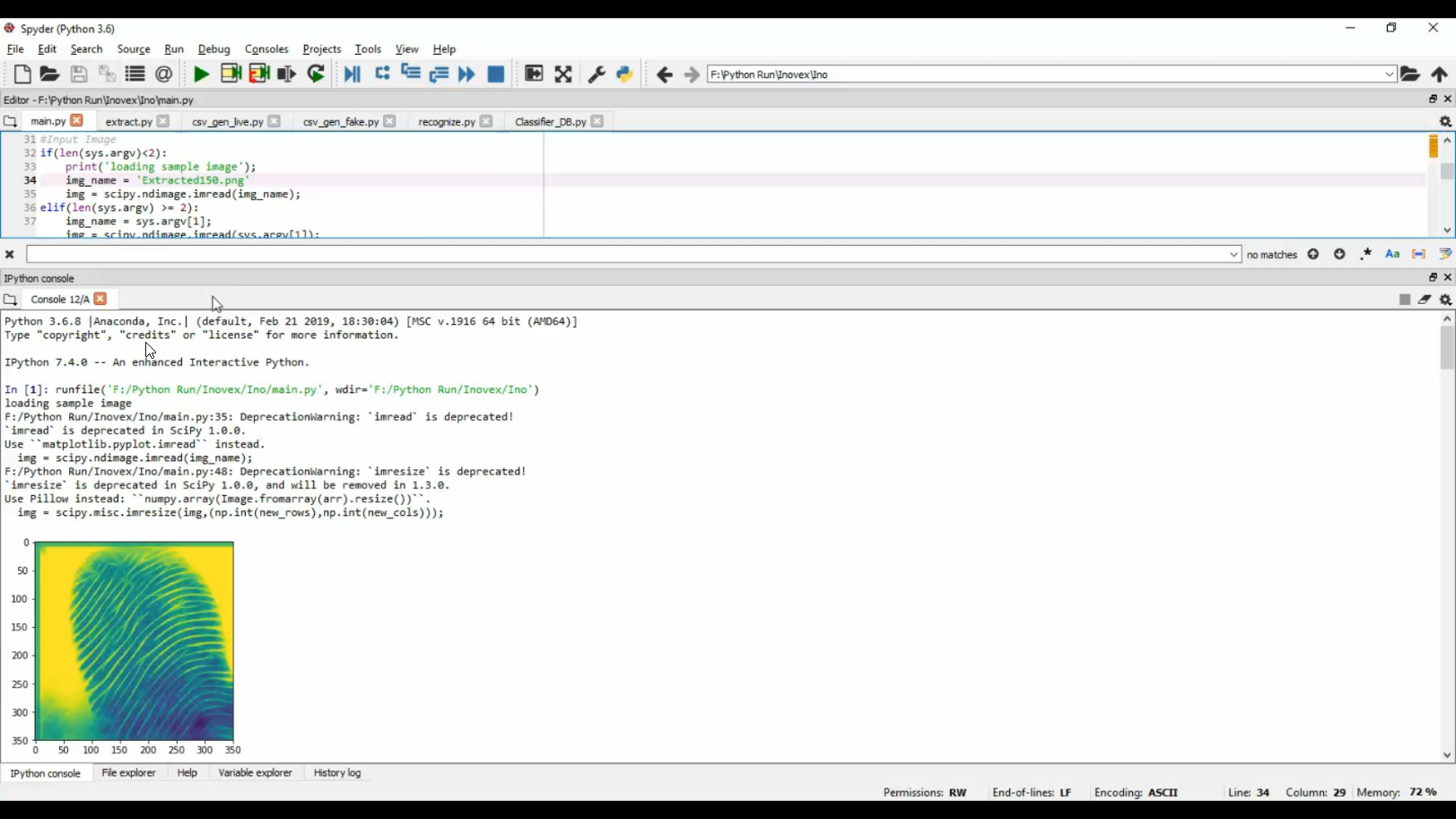Navigate back to previous cursor position

pyautogui.click(x=664, y=74)
